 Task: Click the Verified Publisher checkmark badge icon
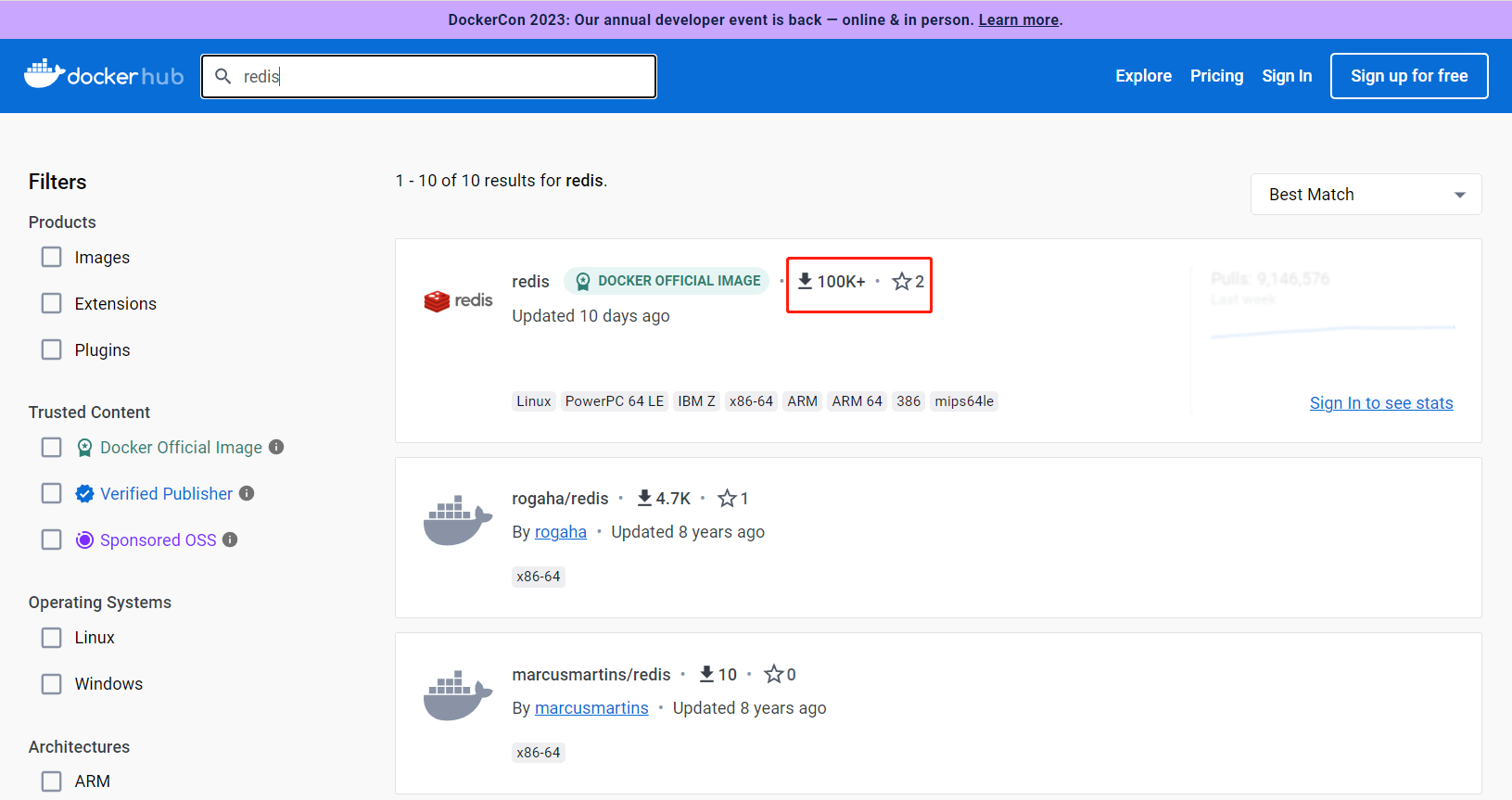click(x=84, y=494)
